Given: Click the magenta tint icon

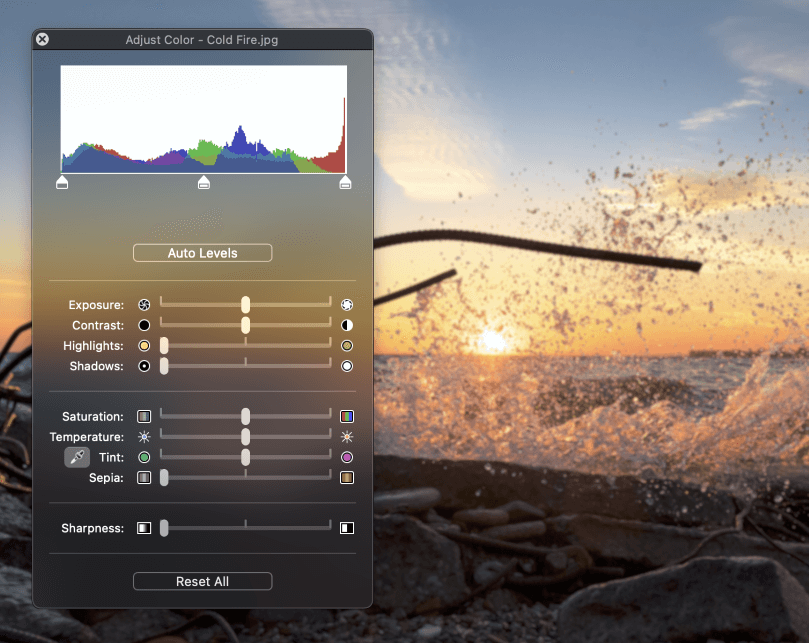Looking at the screenshot, I should pyautogui.click(x=347, y=457).
